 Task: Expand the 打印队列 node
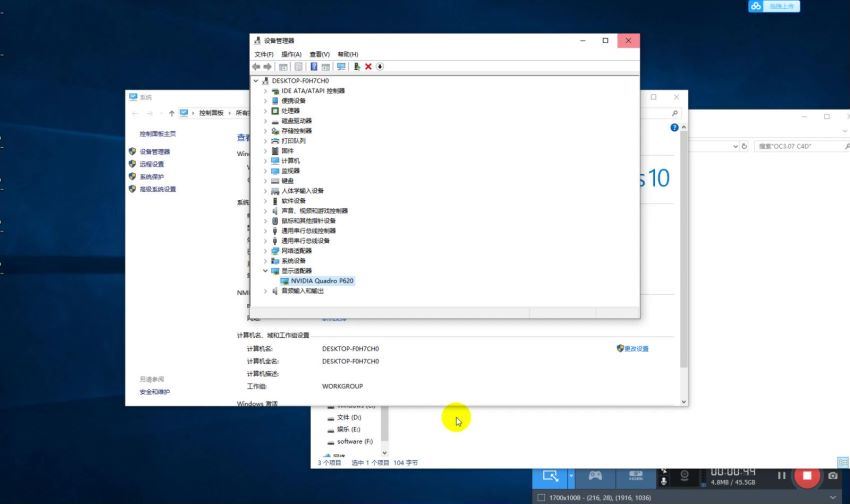click(x=266, y=141)
